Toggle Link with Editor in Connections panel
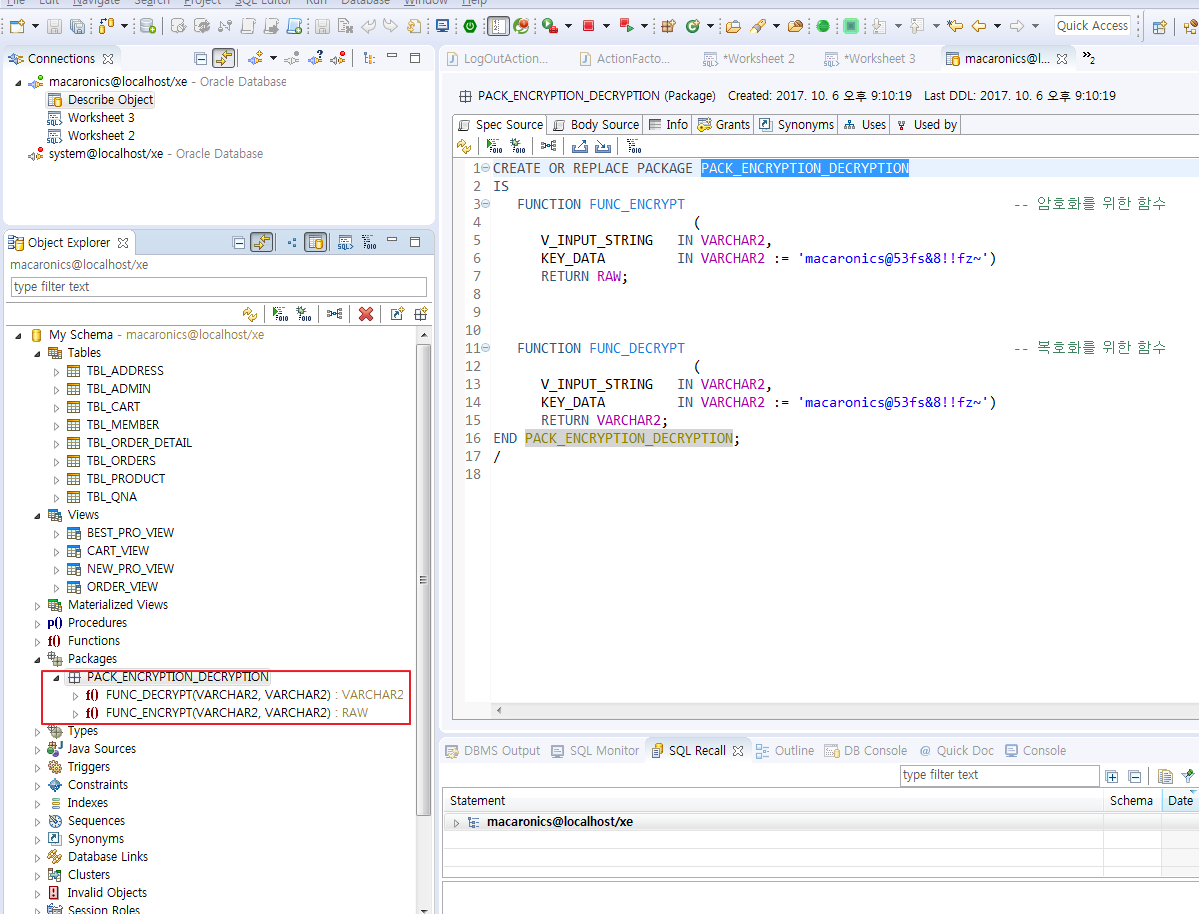 [x=223, y=59]
